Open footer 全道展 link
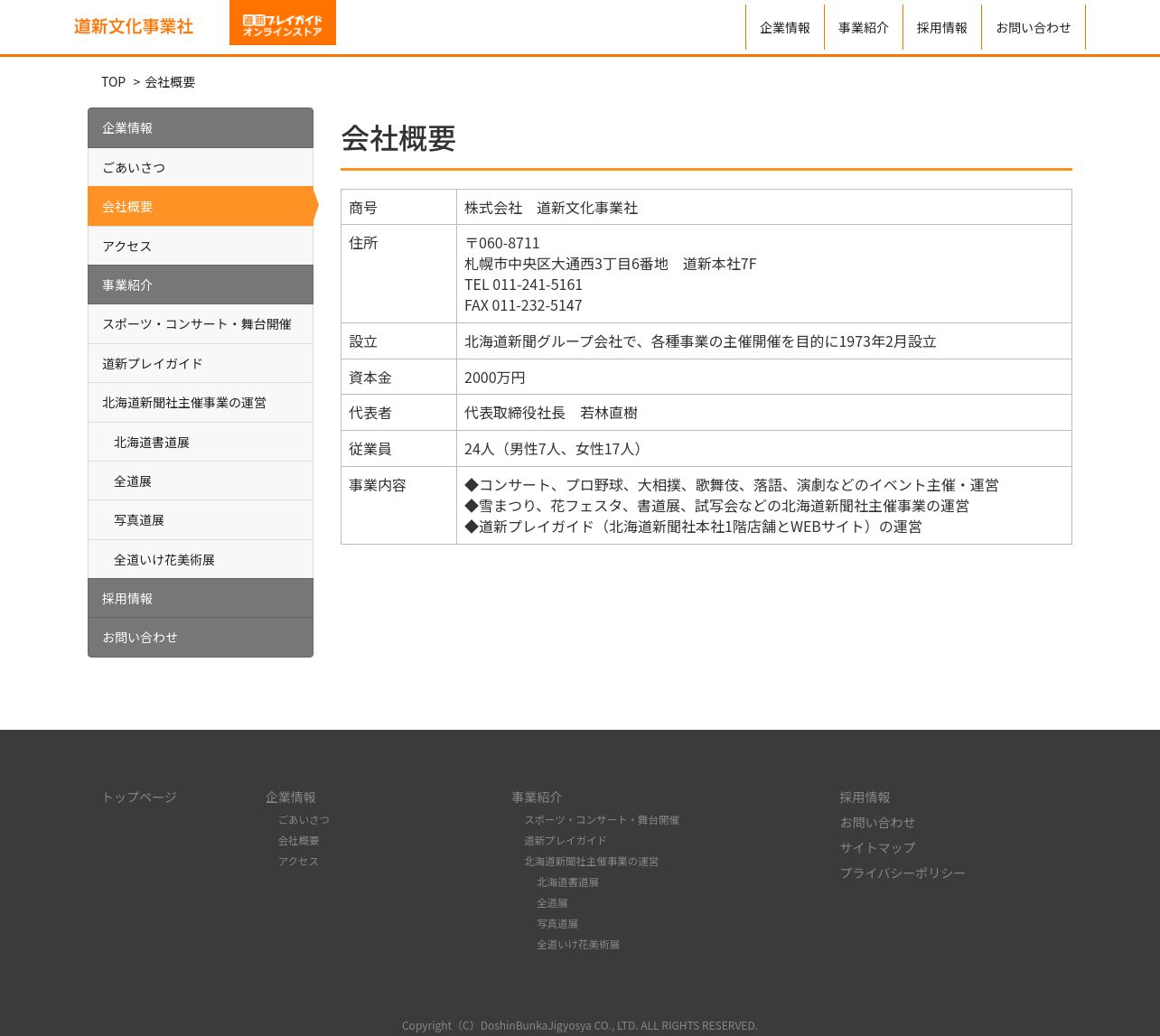This screenshot has height=1036, width=1160. [x=552, y=902]
